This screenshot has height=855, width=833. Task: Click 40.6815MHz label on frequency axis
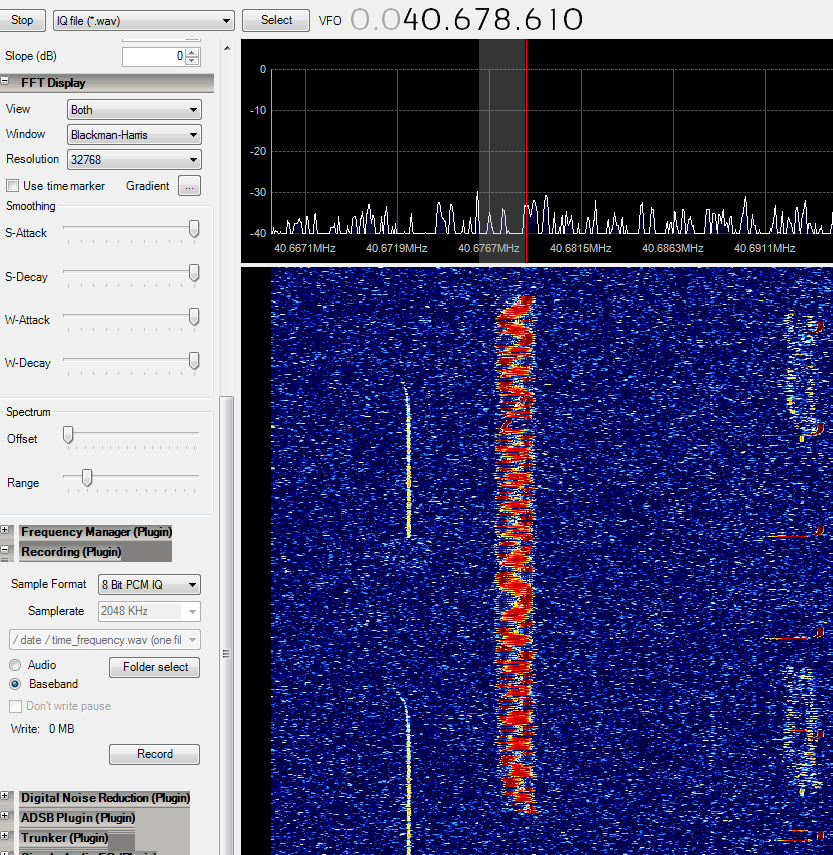click(580, 248)
